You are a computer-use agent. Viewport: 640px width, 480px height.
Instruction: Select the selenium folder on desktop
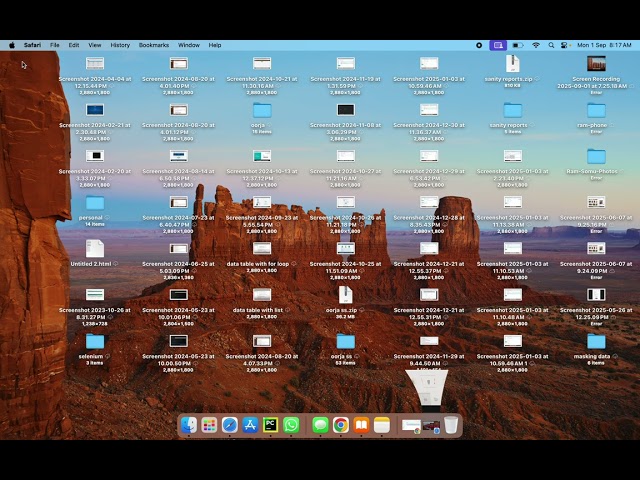[94, 342]
